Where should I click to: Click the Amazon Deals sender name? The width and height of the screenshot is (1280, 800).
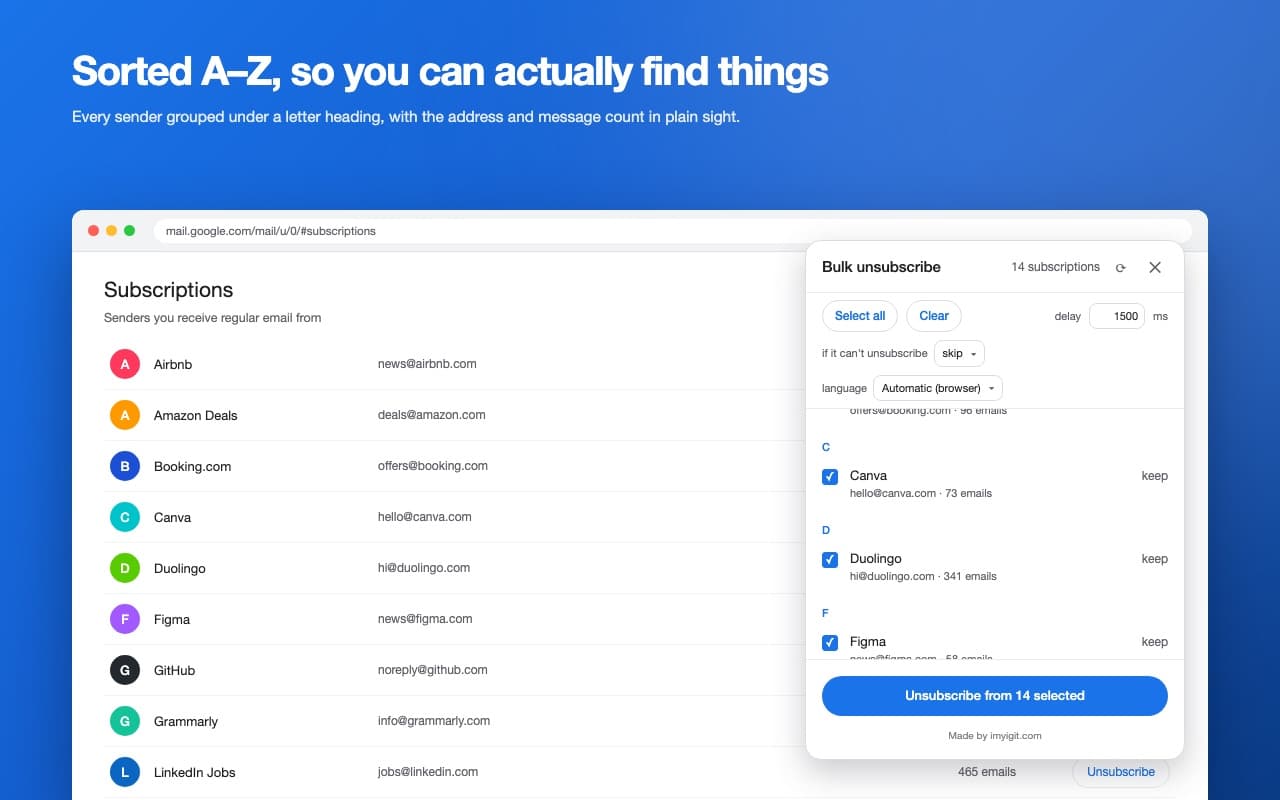196,416
